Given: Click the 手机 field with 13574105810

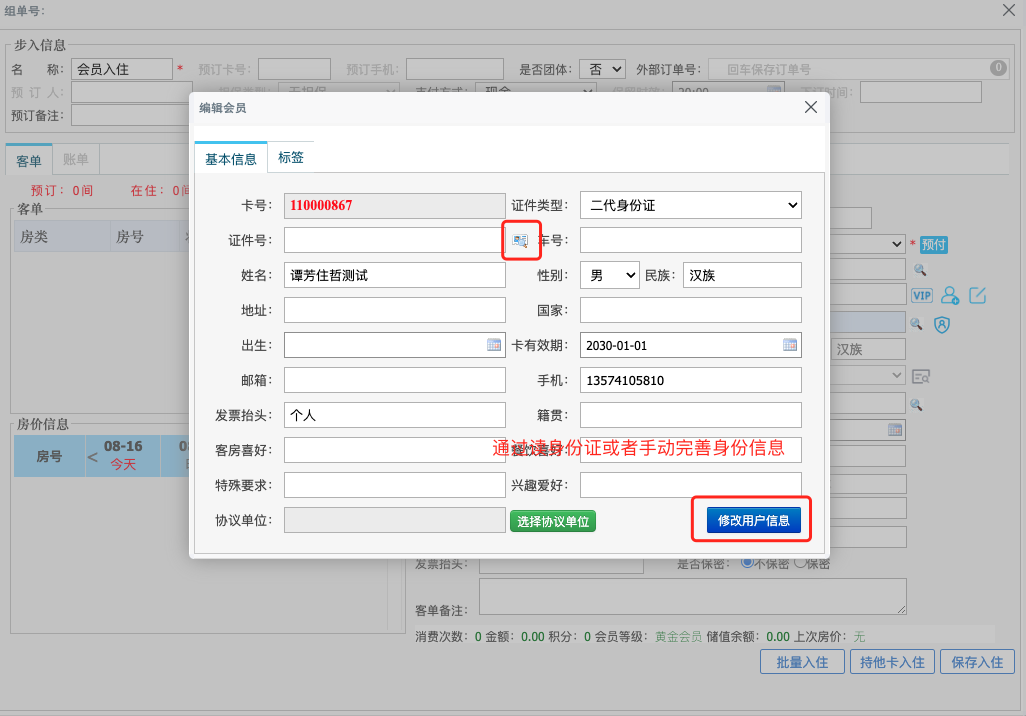Looking at the screenshot, I should (x=690, y=380).
